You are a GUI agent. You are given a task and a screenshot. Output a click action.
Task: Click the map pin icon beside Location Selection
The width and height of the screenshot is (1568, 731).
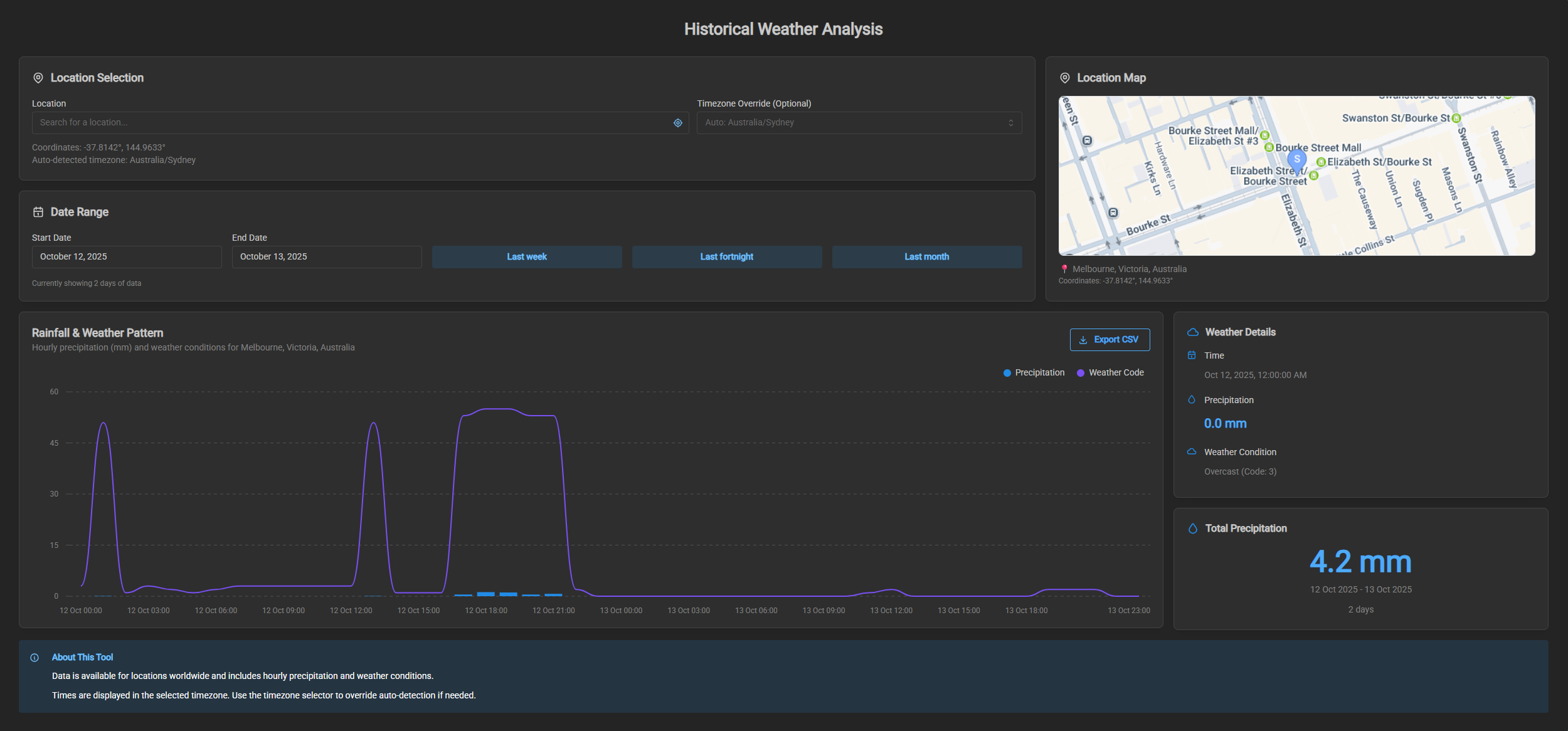pos(38,78)
